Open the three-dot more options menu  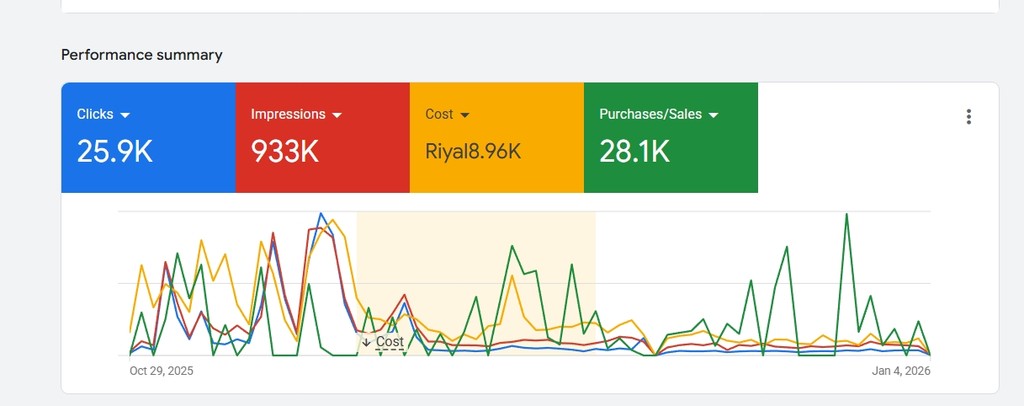[x=968, y=117]
